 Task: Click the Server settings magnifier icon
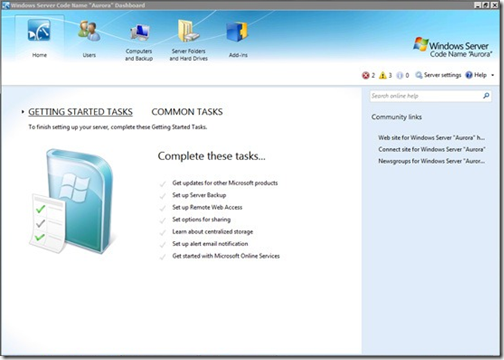pyautogui.click(x=419, y=75)
